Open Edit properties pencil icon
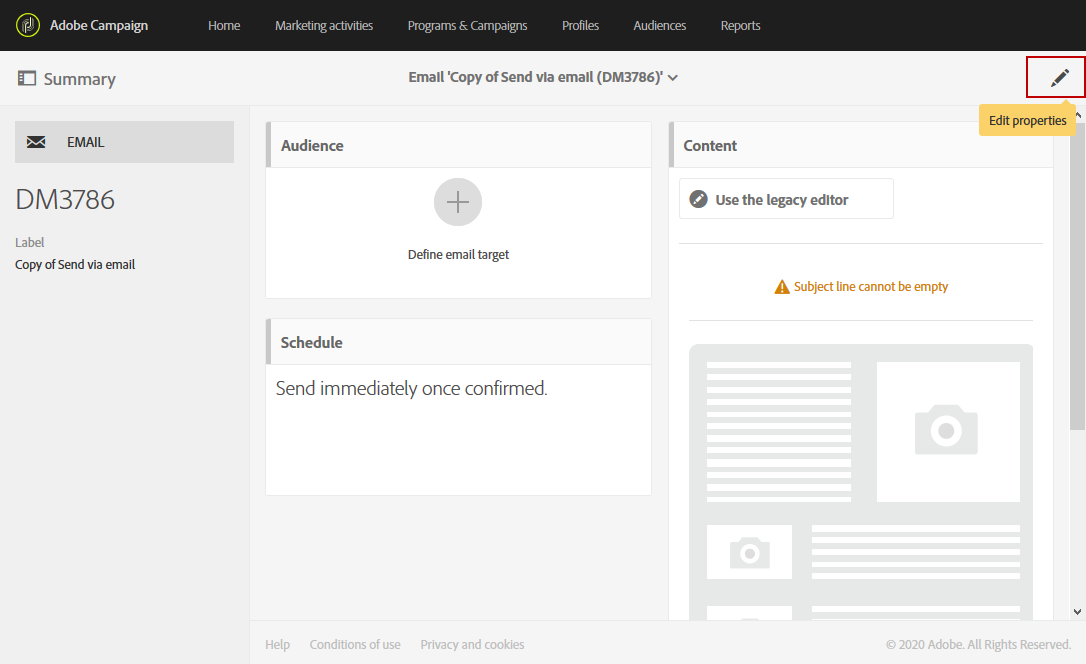The height and width of the screenshot is (664, 1086). pos(1059,78)
